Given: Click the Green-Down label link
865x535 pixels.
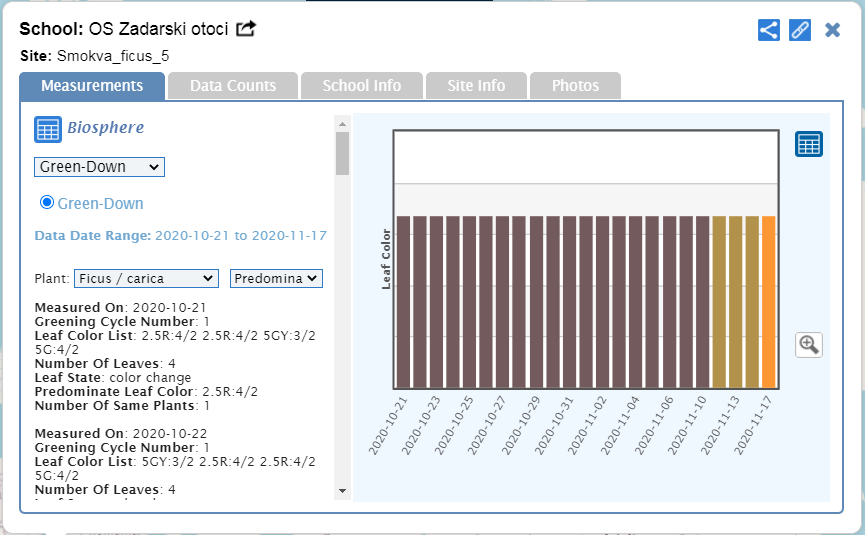Looking at the screenshot, I should [100, 203].
